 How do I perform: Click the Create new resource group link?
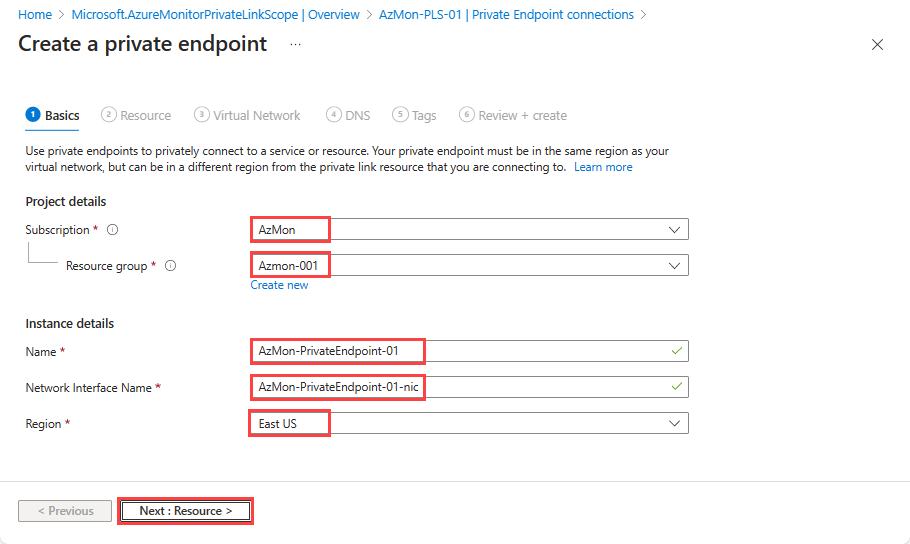279,285
